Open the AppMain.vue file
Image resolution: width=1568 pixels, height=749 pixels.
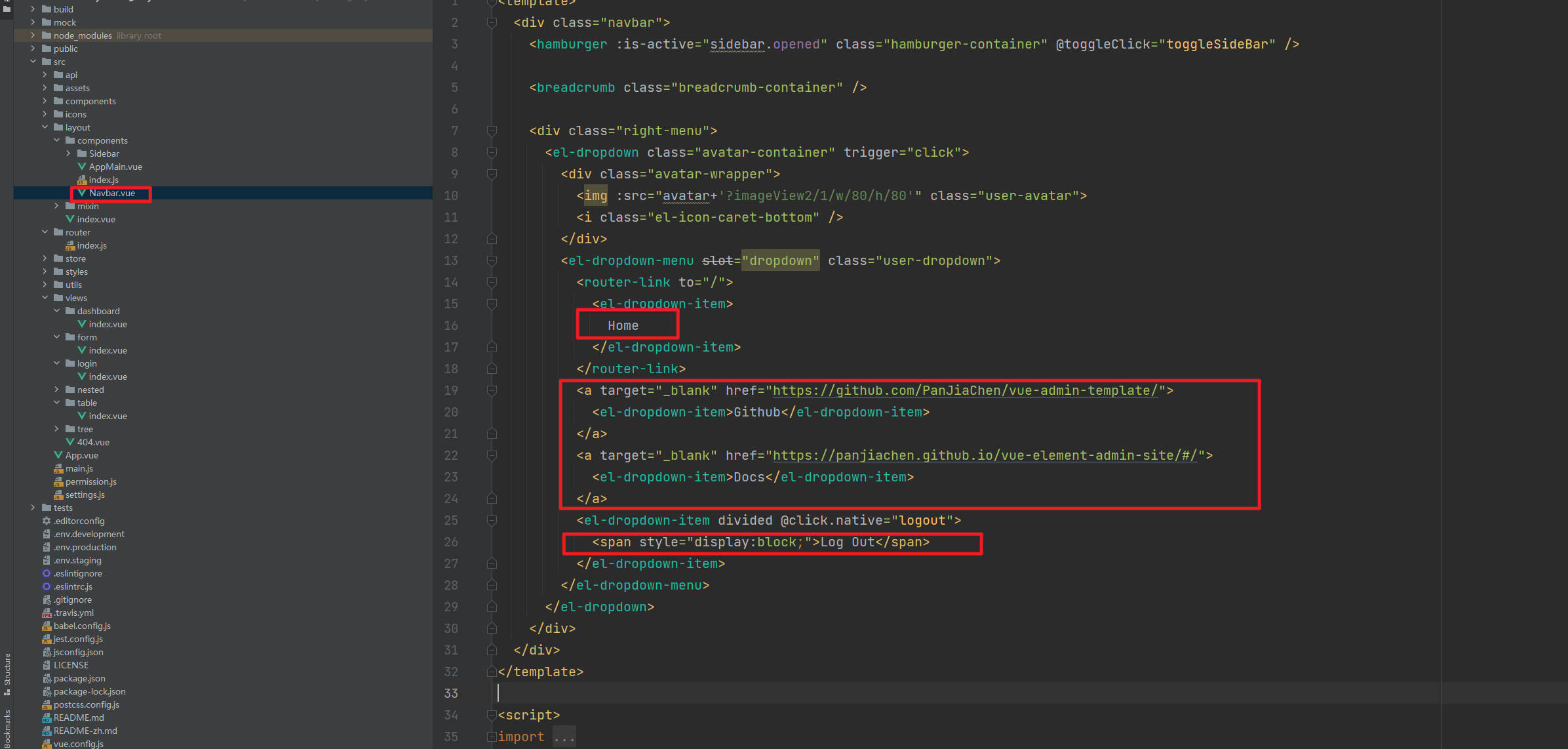coord(115,167)
